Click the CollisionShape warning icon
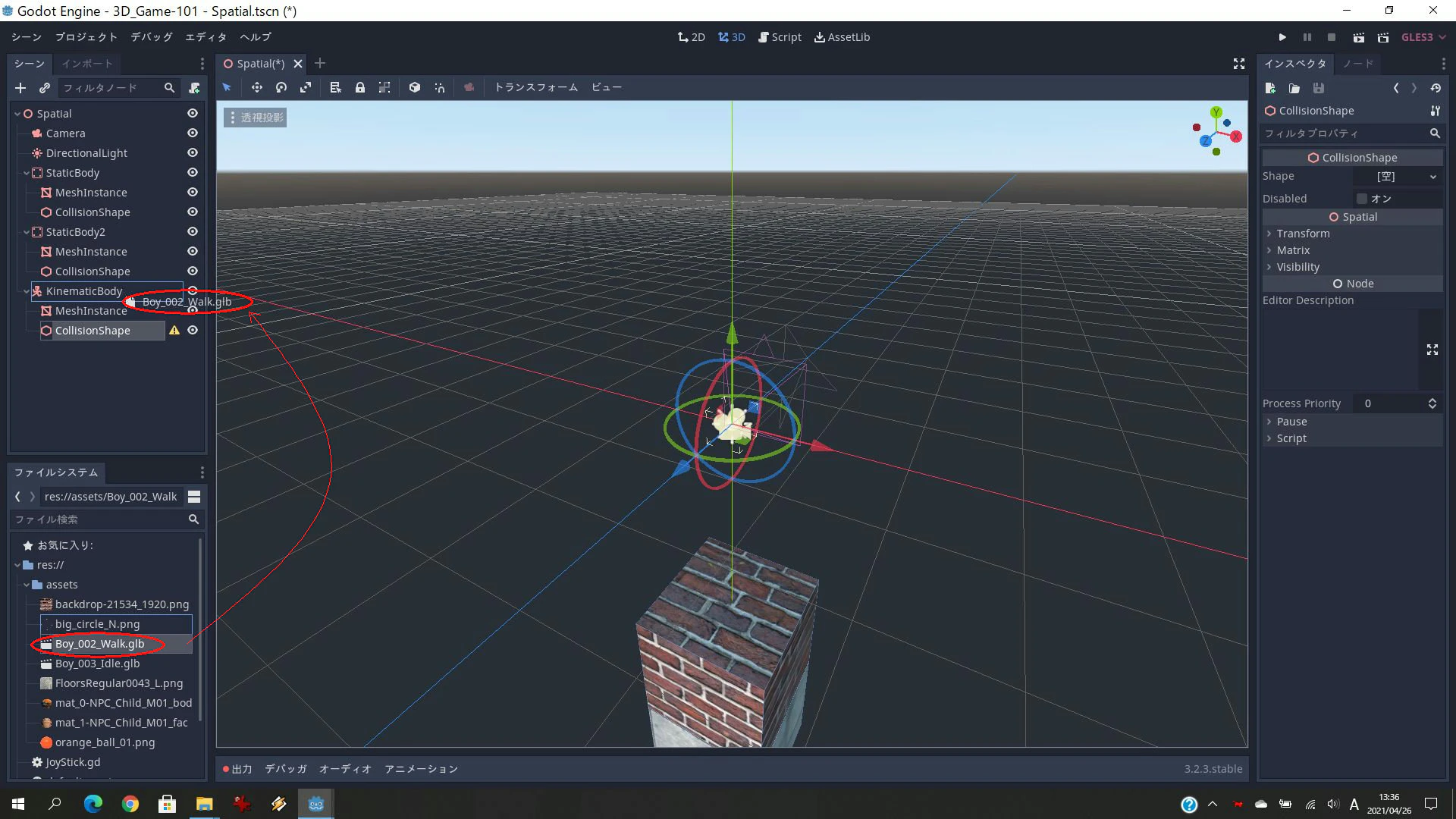The image size is (1456, 819). (174, 331)
